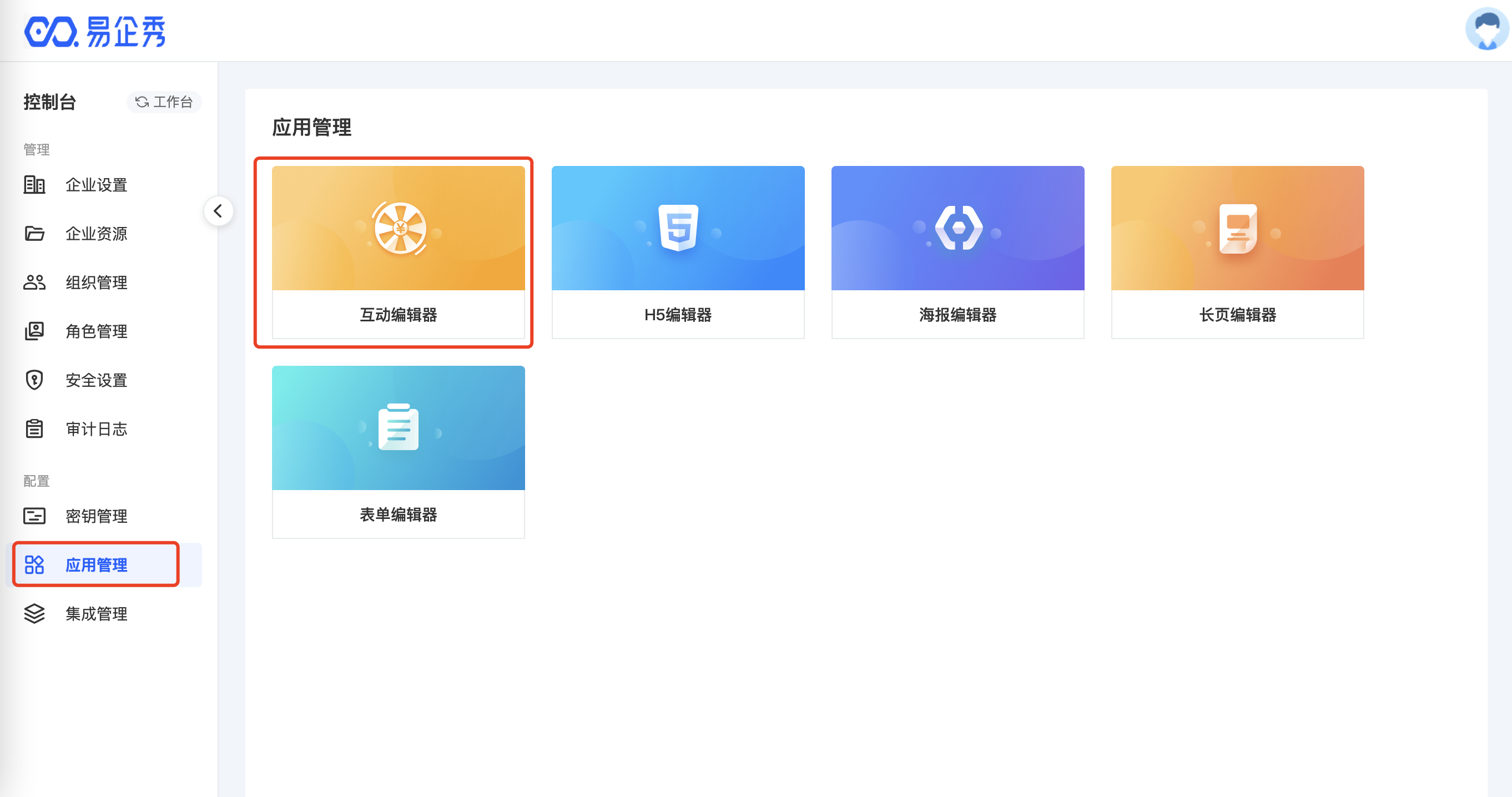Select 应用管理 in the sidebar

coord(103,564)
